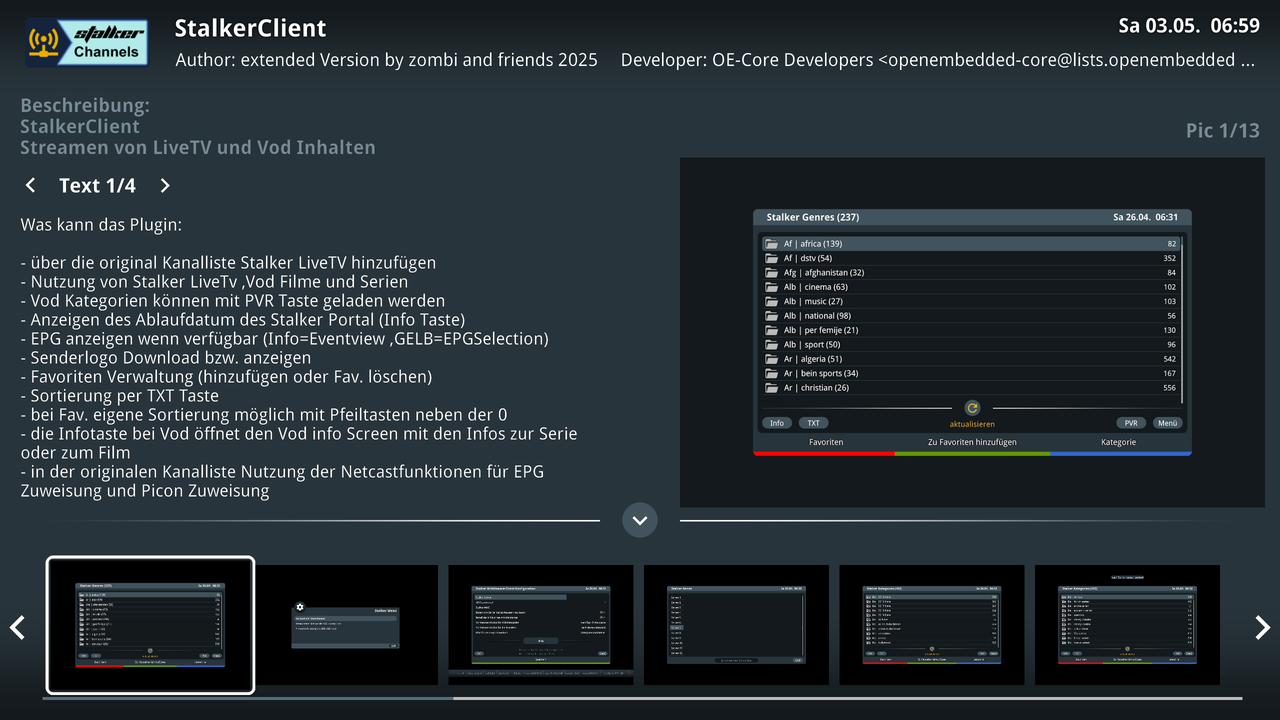Show next thumbnails with the right arrow
Viewport: 1280px width, 720px height.
tap(1262, 627)
